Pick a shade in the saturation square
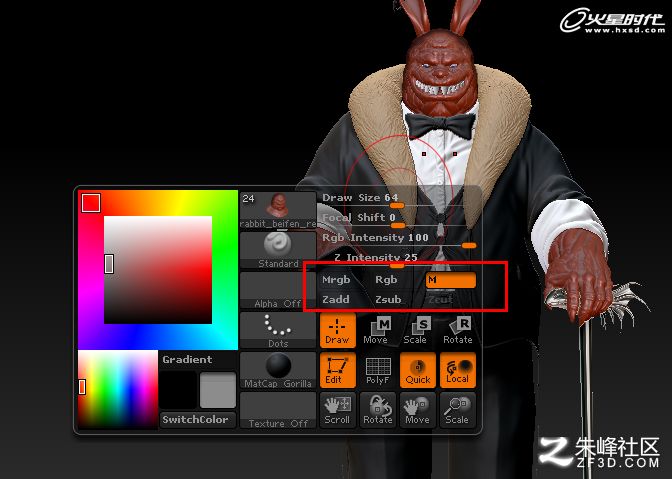 tap(158, 270)
